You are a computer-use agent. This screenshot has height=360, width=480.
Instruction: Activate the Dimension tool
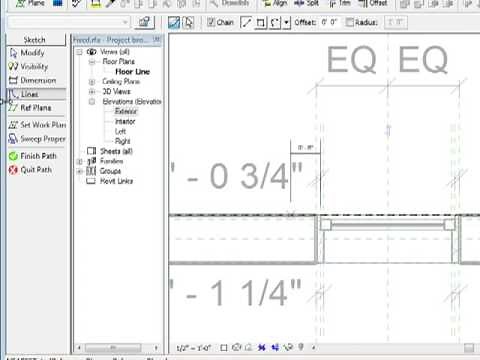tap(33, 80)
